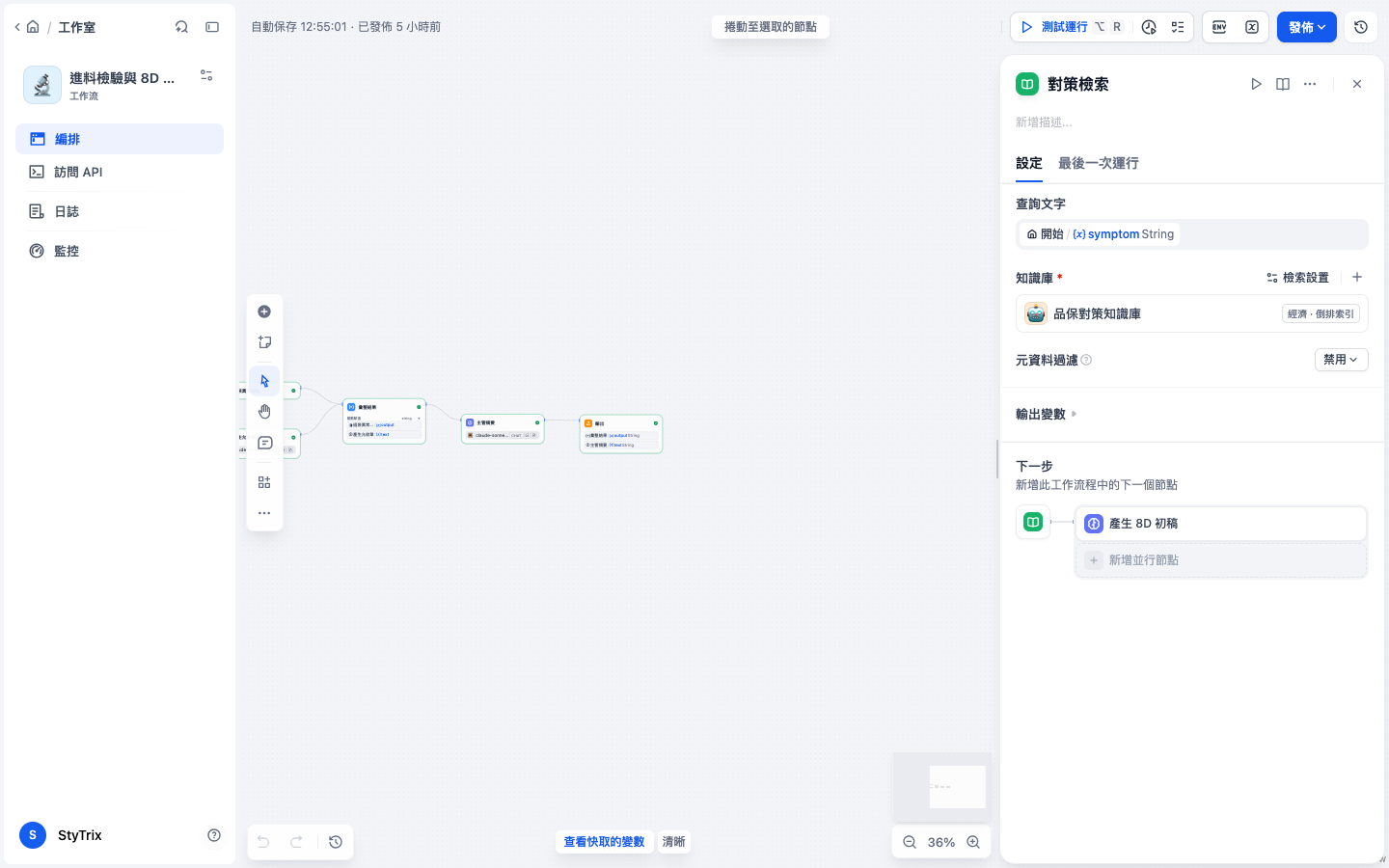Select the 彙整結果 node on canvas
The image size is (1389, 868).
(384, 421)
